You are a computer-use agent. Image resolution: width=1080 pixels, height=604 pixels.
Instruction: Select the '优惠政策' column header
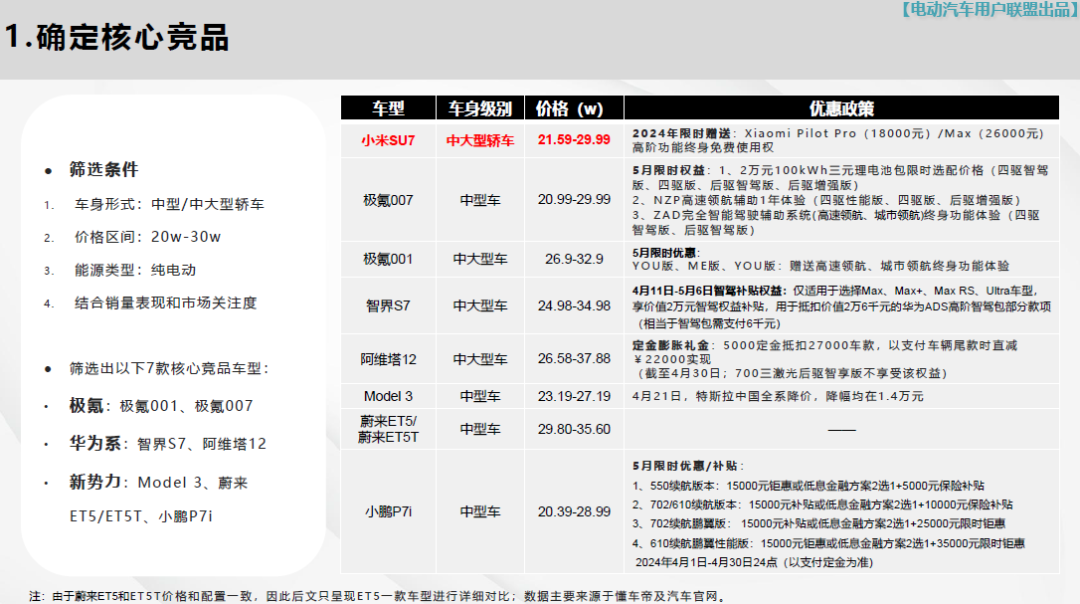842,108
